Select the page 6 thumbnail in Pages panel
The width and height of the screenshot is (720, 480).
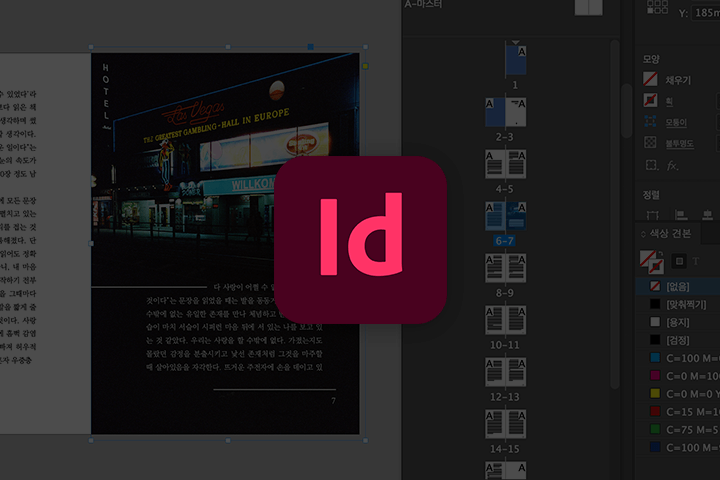(x=495, y=216)
